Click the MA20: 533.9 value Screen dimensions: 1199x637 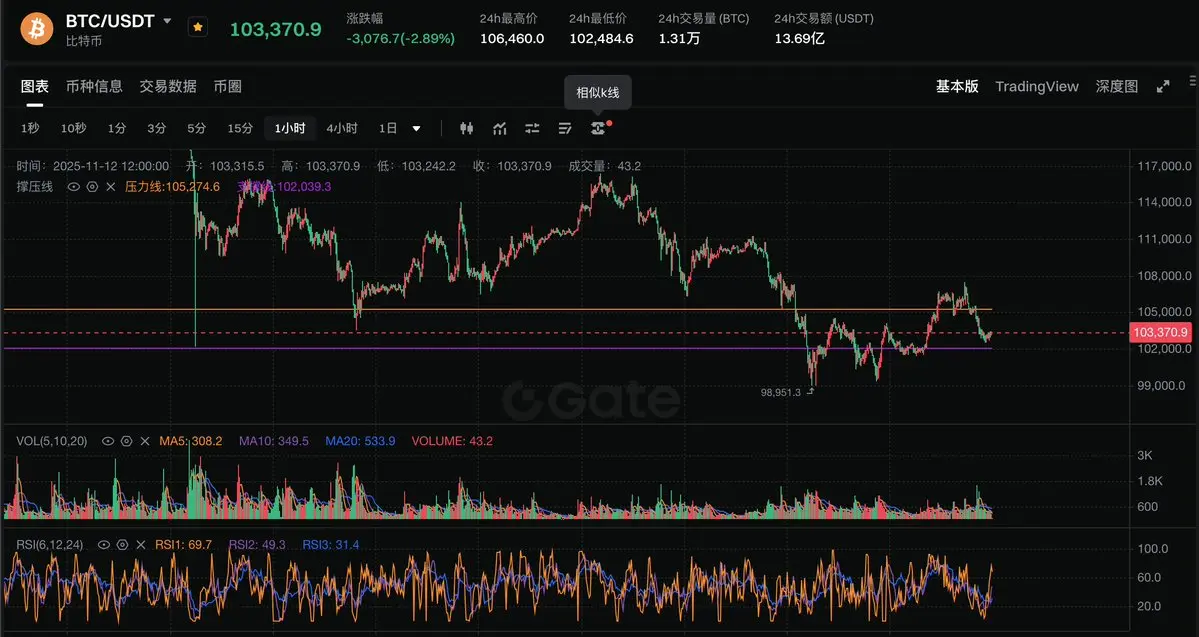pos(360,441)
